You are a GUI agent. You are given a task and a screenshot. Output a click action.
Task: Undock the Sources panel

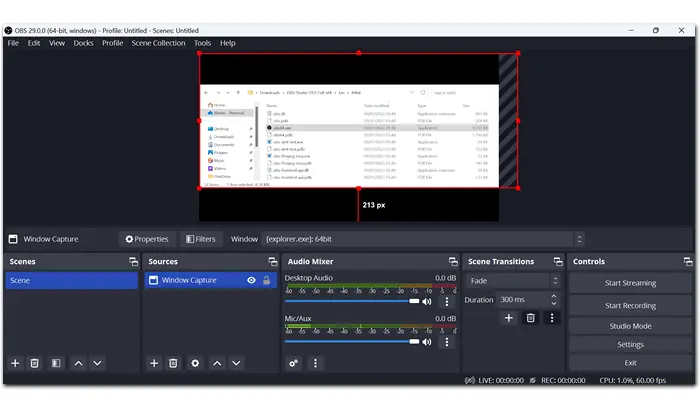273,262
